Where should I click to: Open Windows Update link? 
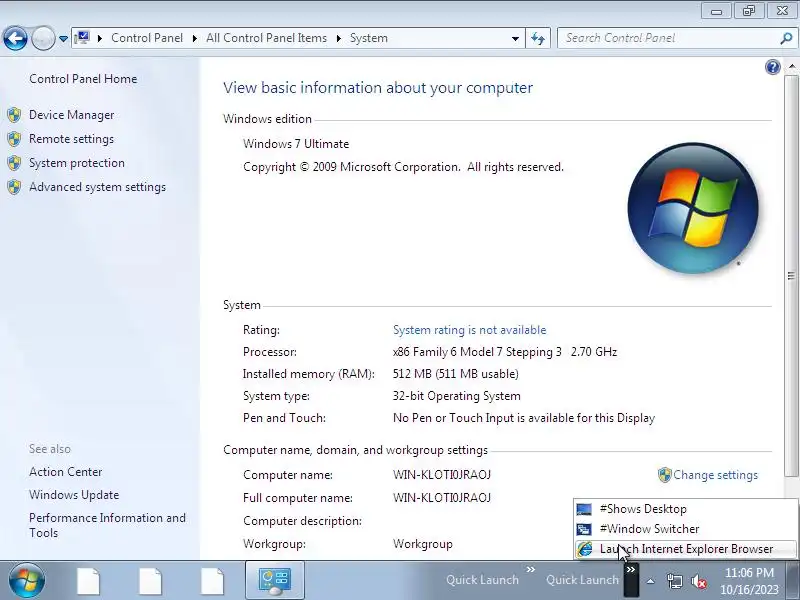tap(74, 495)
